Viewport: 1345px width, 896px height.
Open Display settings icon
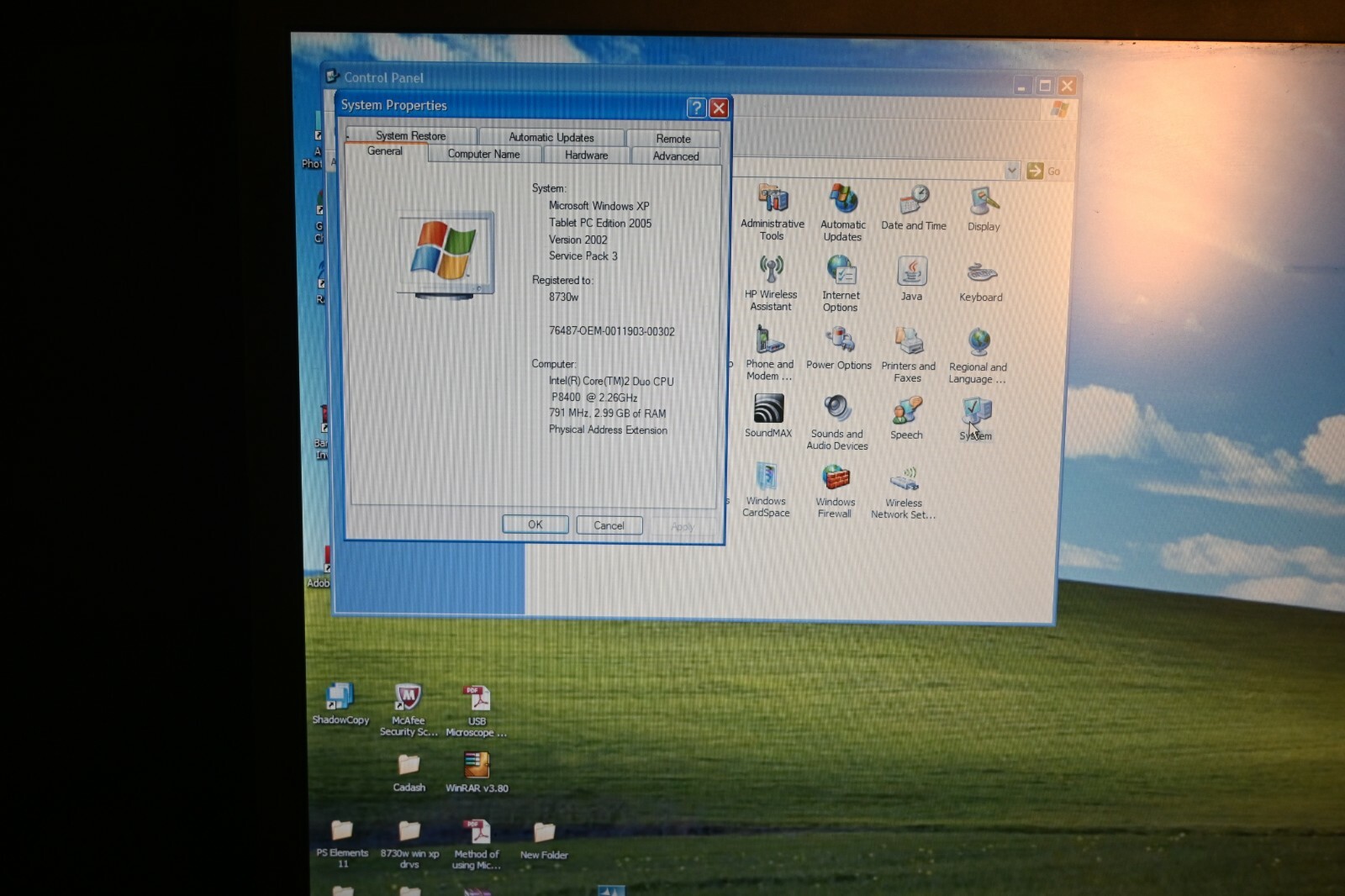984,208
